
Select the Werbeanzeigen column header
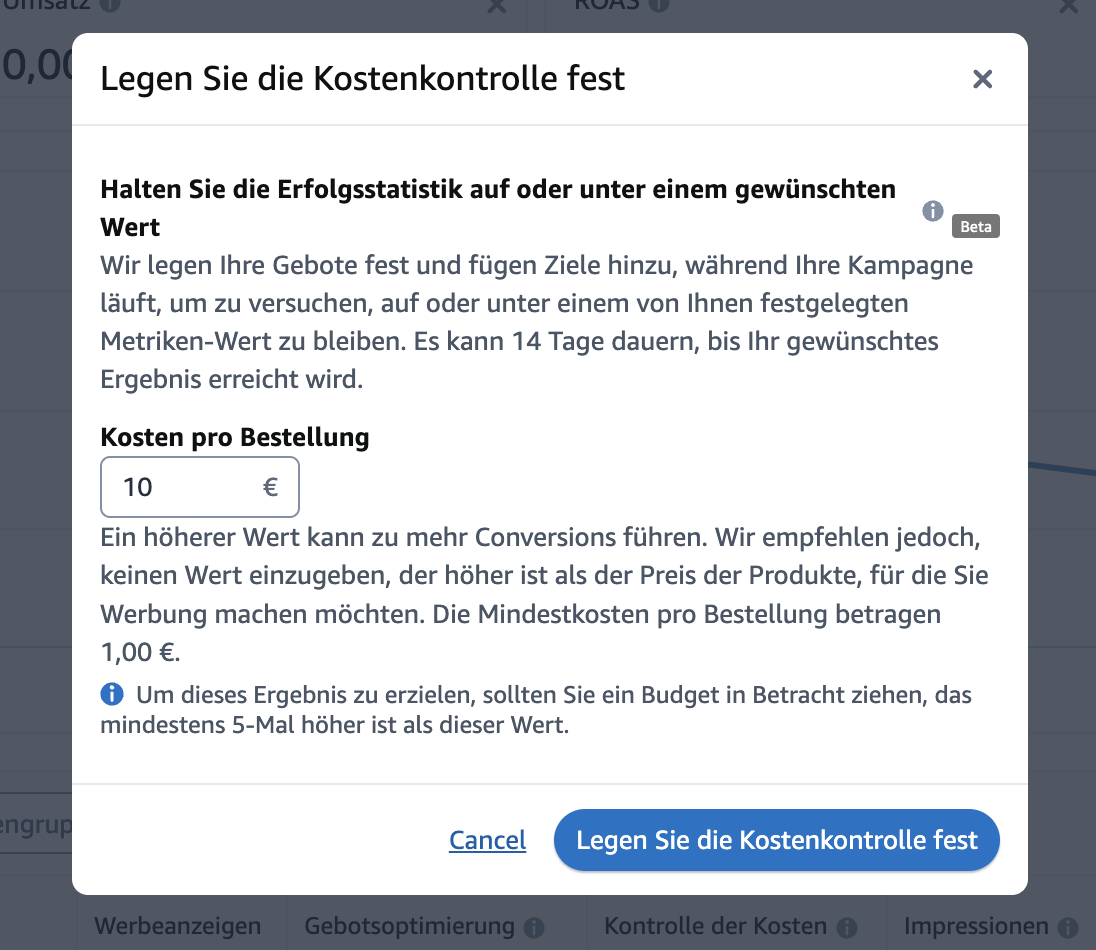point(178,926)
